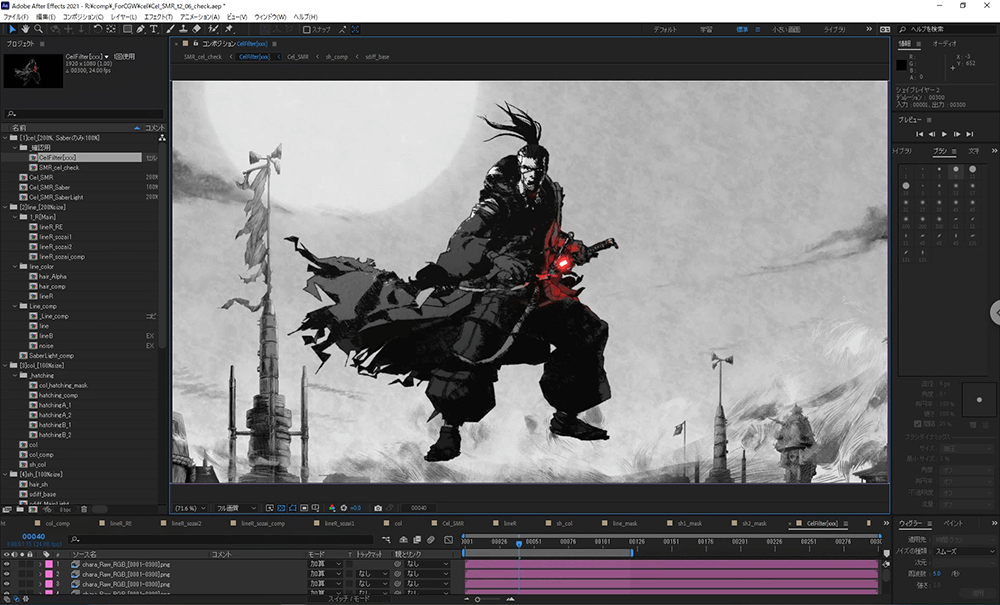
Task: Open the ウィンドウ(W) menu
Action: tap(270, 17)
